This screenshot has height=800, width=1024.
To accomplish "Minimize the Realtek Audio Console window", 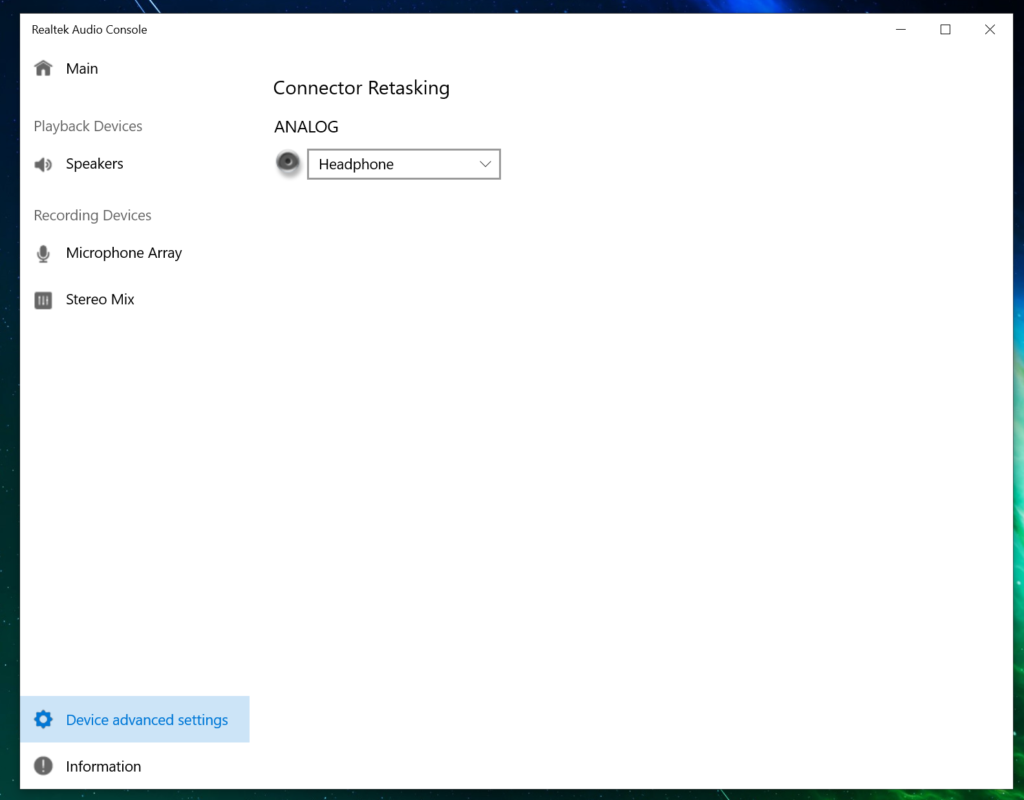I will pos(901,29).
